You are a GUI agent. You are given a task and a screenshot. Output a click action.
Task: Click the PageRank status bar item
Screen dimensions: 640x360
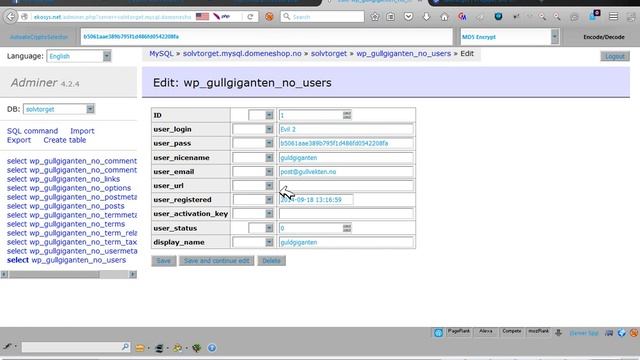coord(458,331)
